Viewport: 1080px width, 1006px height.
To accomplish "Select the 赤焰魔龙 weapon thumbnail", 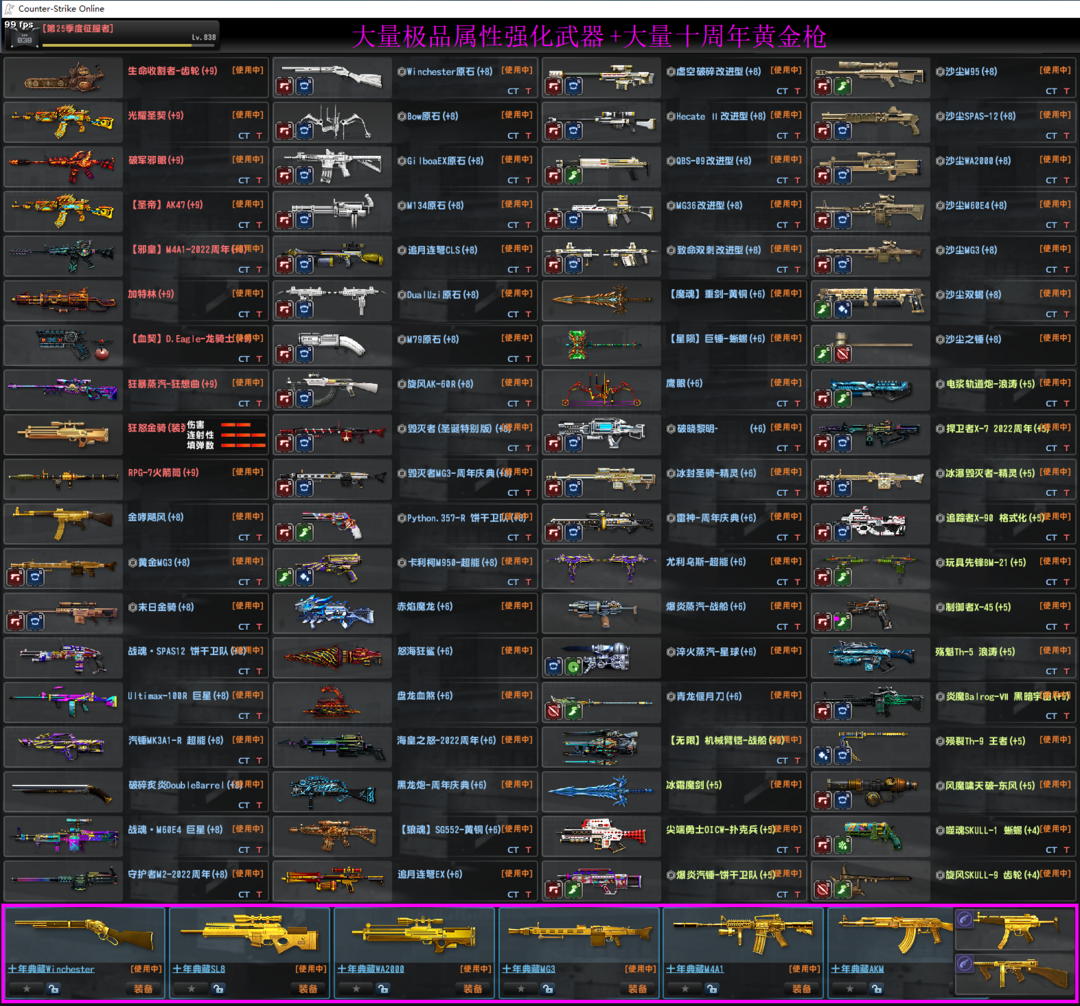I will [333, 614].
